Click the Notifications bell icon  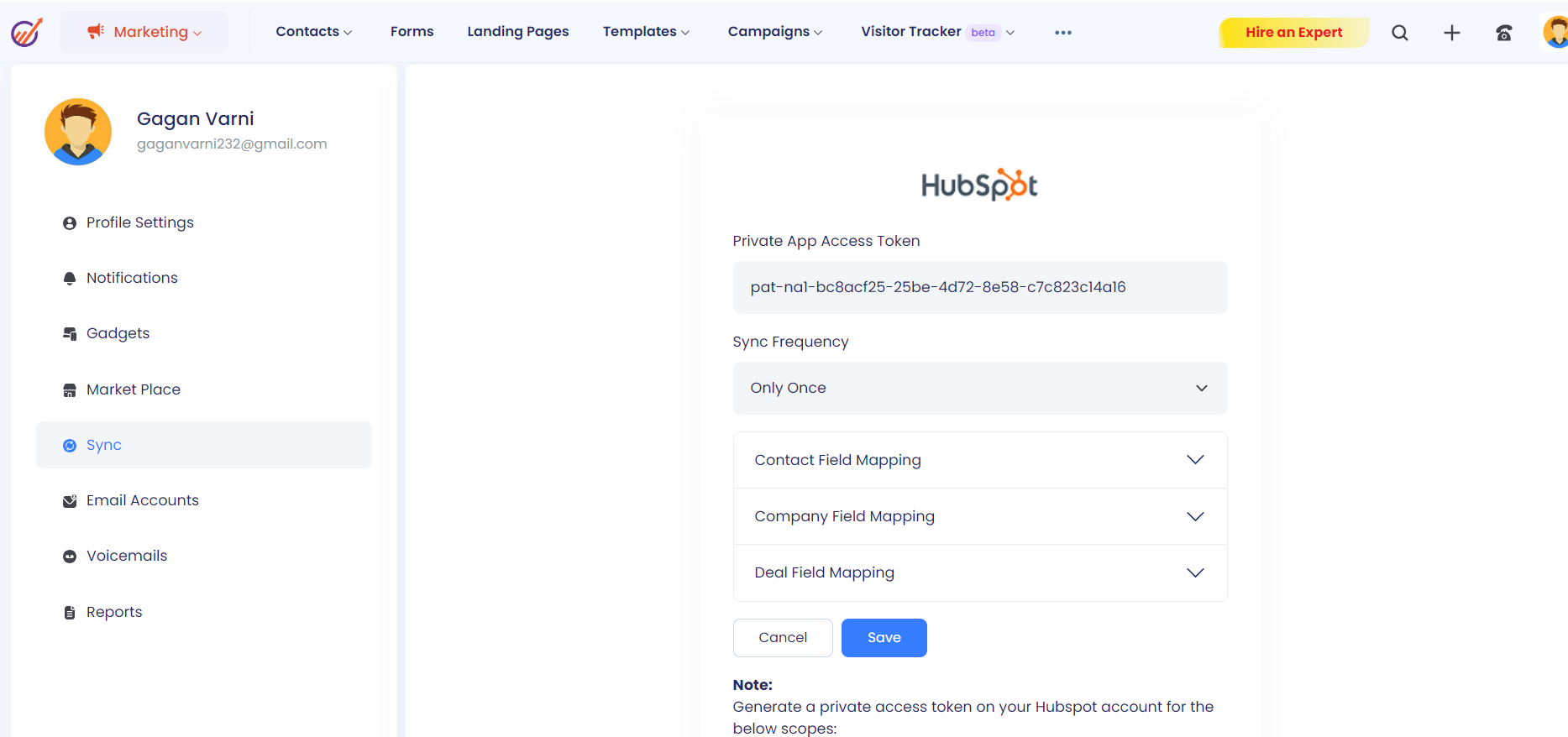click(70, 279)
